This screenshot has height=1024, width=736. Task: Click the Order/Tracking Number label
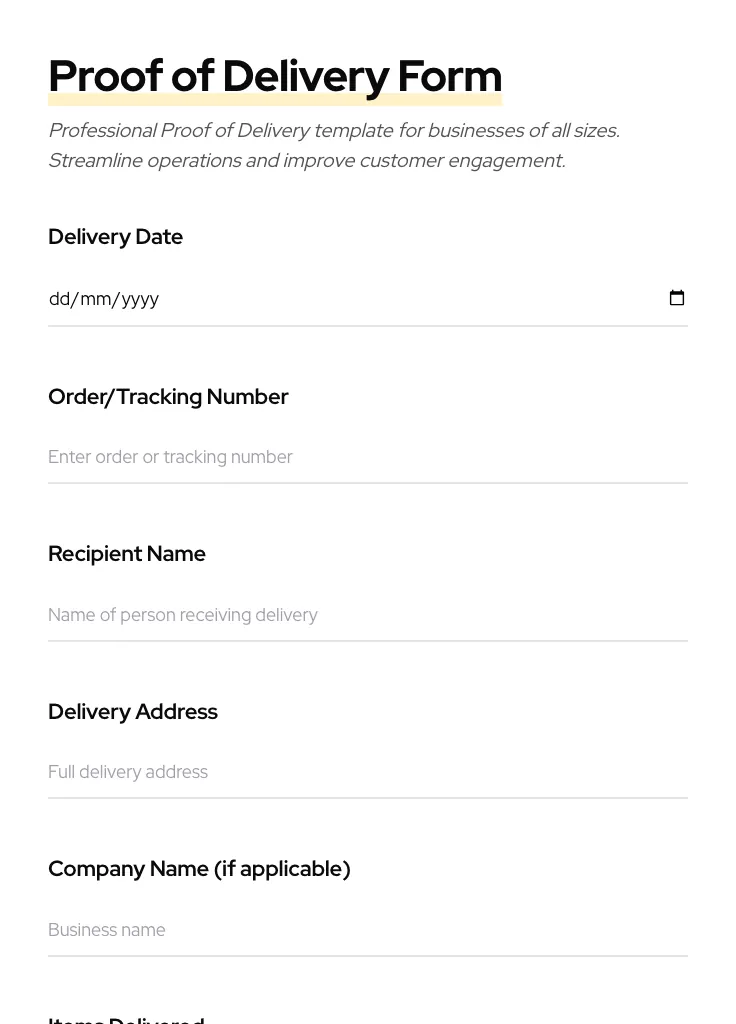tap(168, 397)
